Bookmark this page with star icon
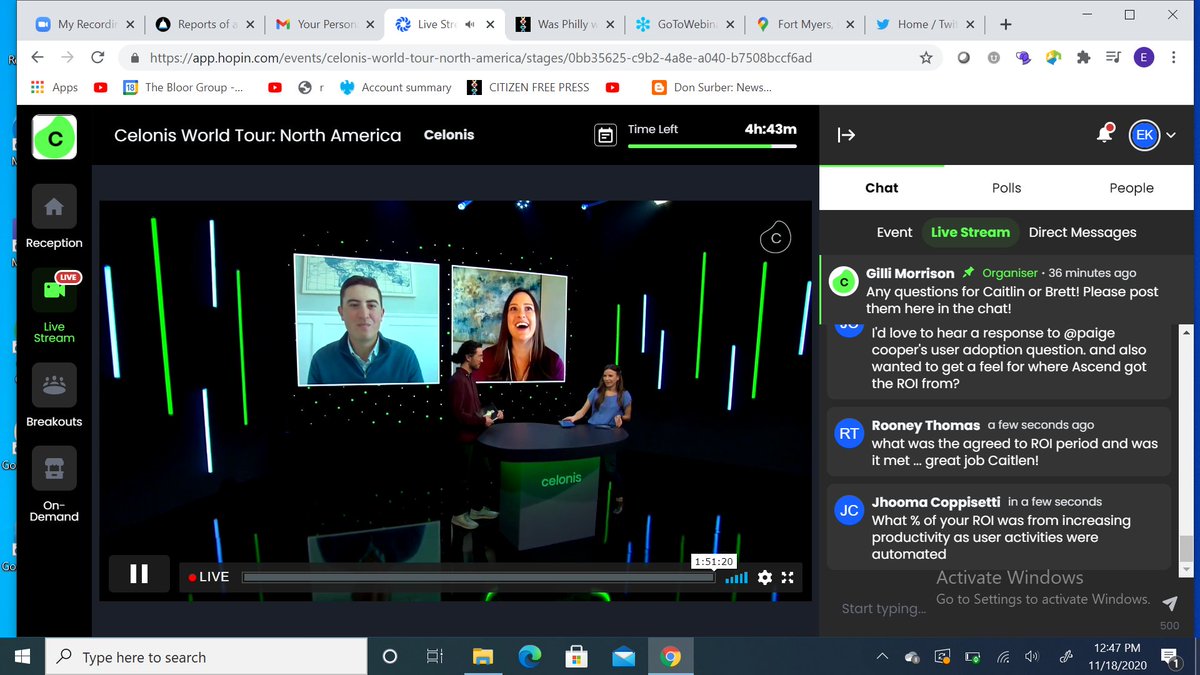Image resolution: width=1200 pixels, height=675 pixels. (x=926, y=58)
